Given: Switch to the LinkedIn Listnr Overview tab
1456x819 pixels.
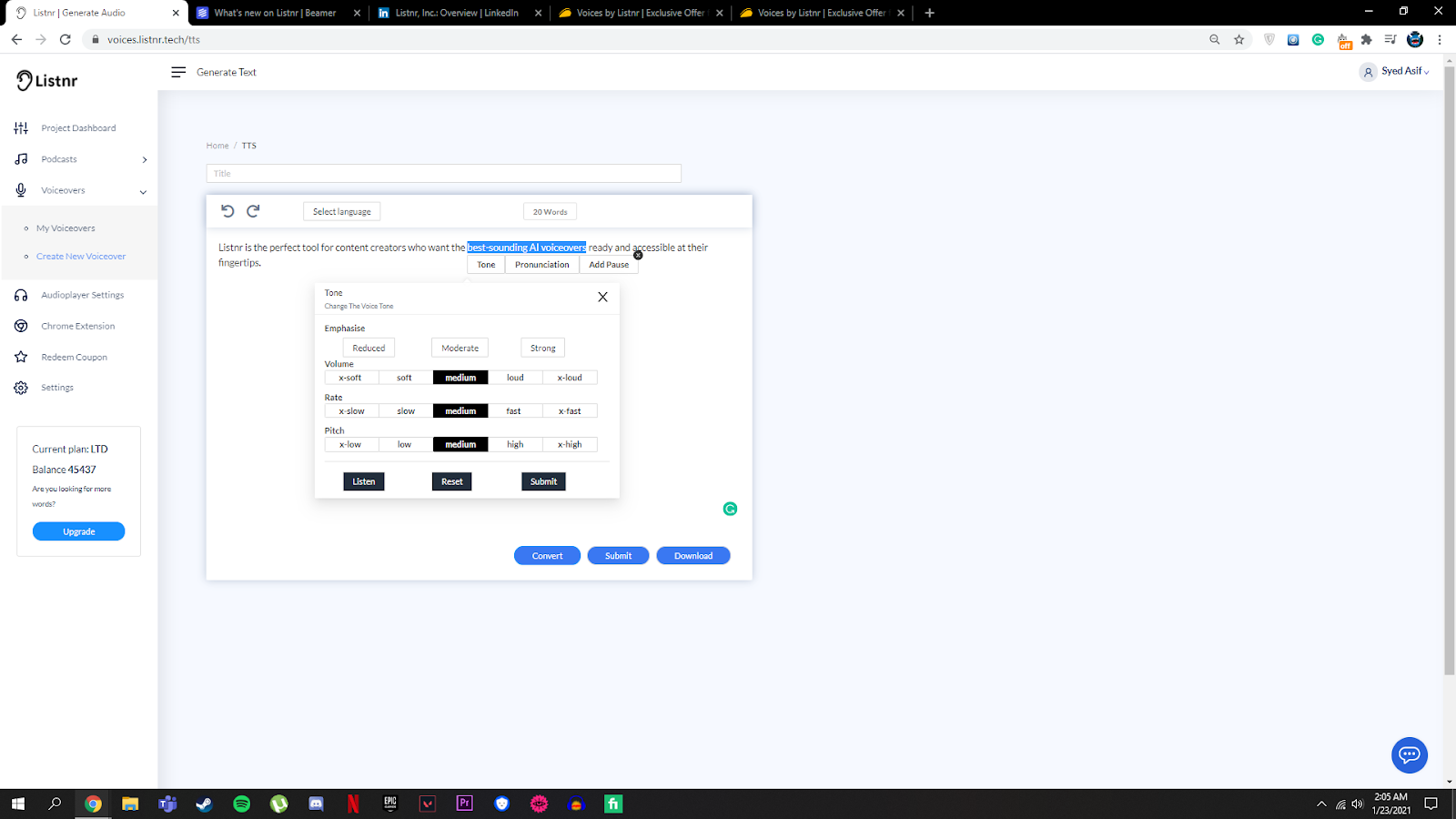Looking at the screenshot, I should pyautogui.click(x=460, y=13).
